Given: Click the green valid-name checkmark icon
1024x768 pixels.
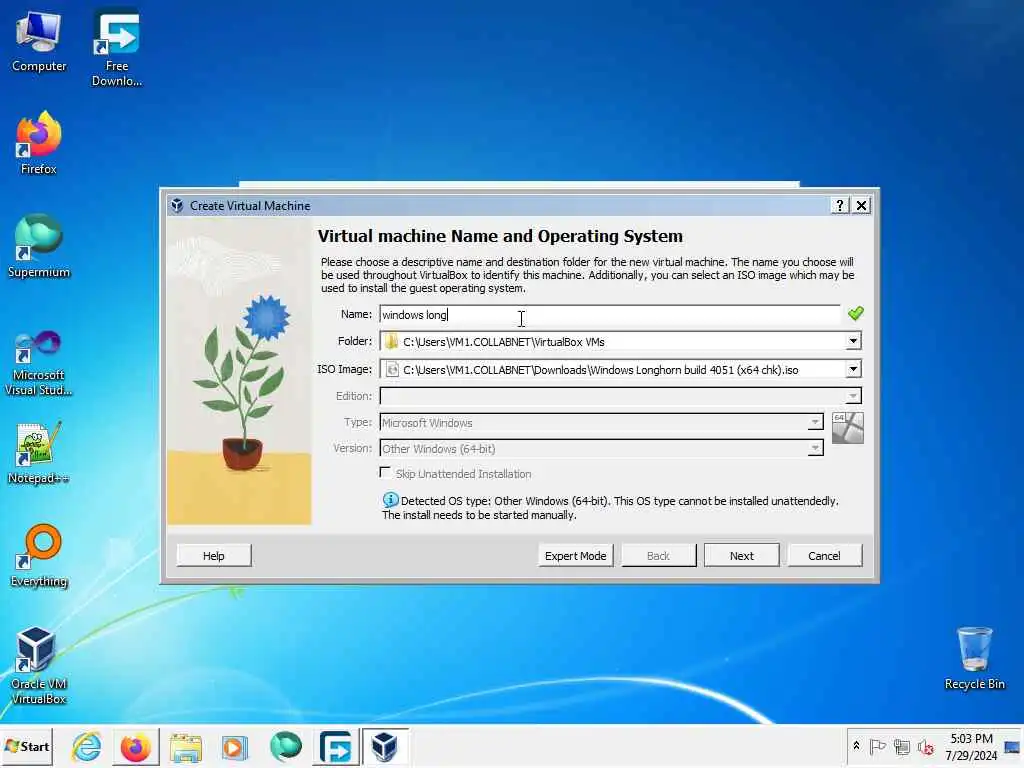Looking at the screenshot, I should (x=856, y=313).
